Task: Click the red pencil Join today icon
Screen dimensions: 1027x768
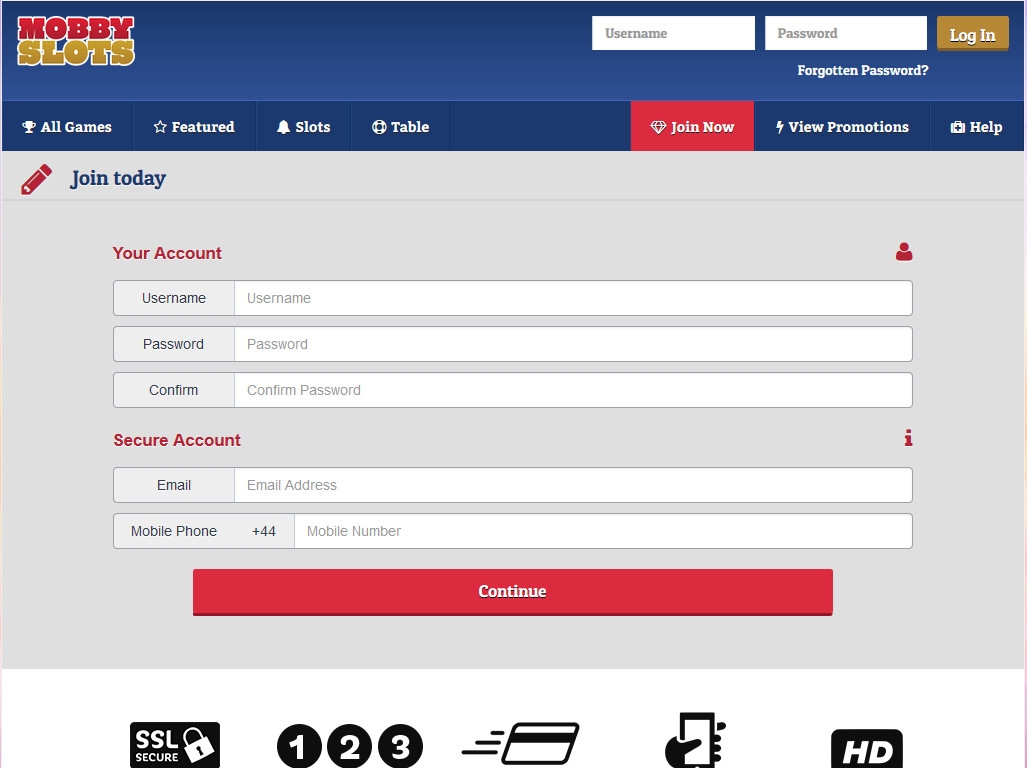Action: [x=36, y=179]
